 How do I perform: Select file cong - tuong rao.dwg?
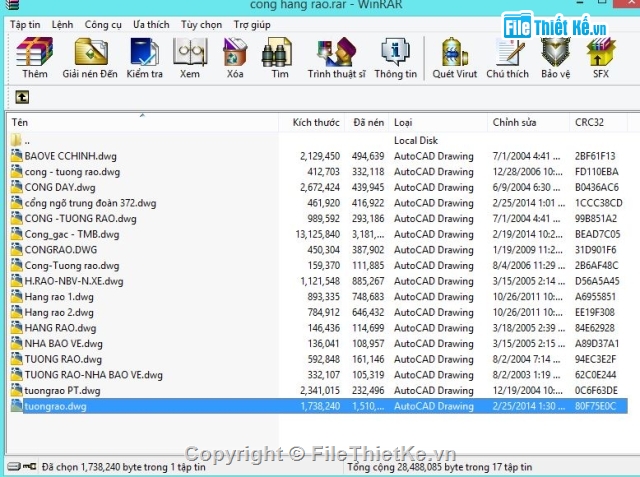pos(72,172)
